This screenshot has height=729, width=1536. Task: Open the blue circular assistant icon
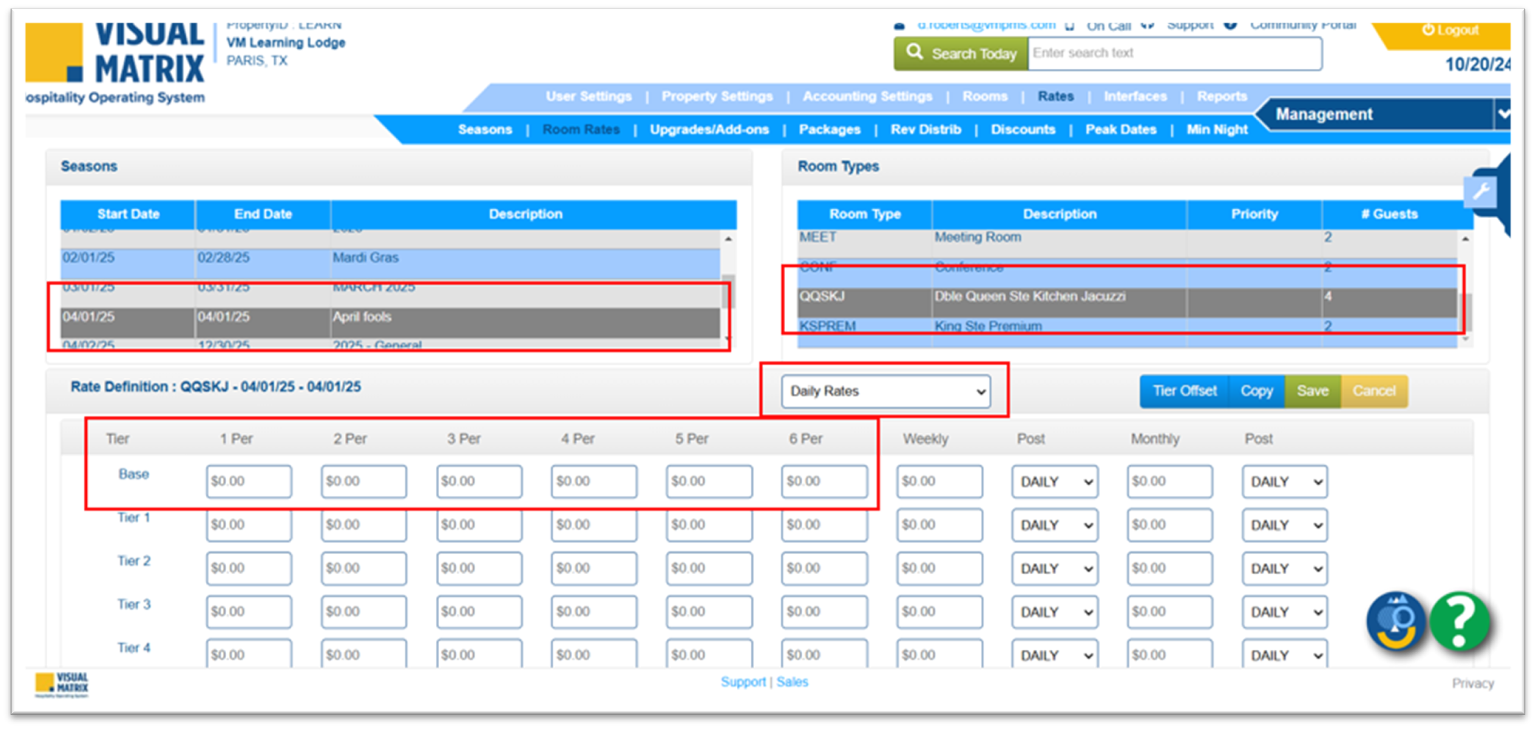tap(1396, 622)
